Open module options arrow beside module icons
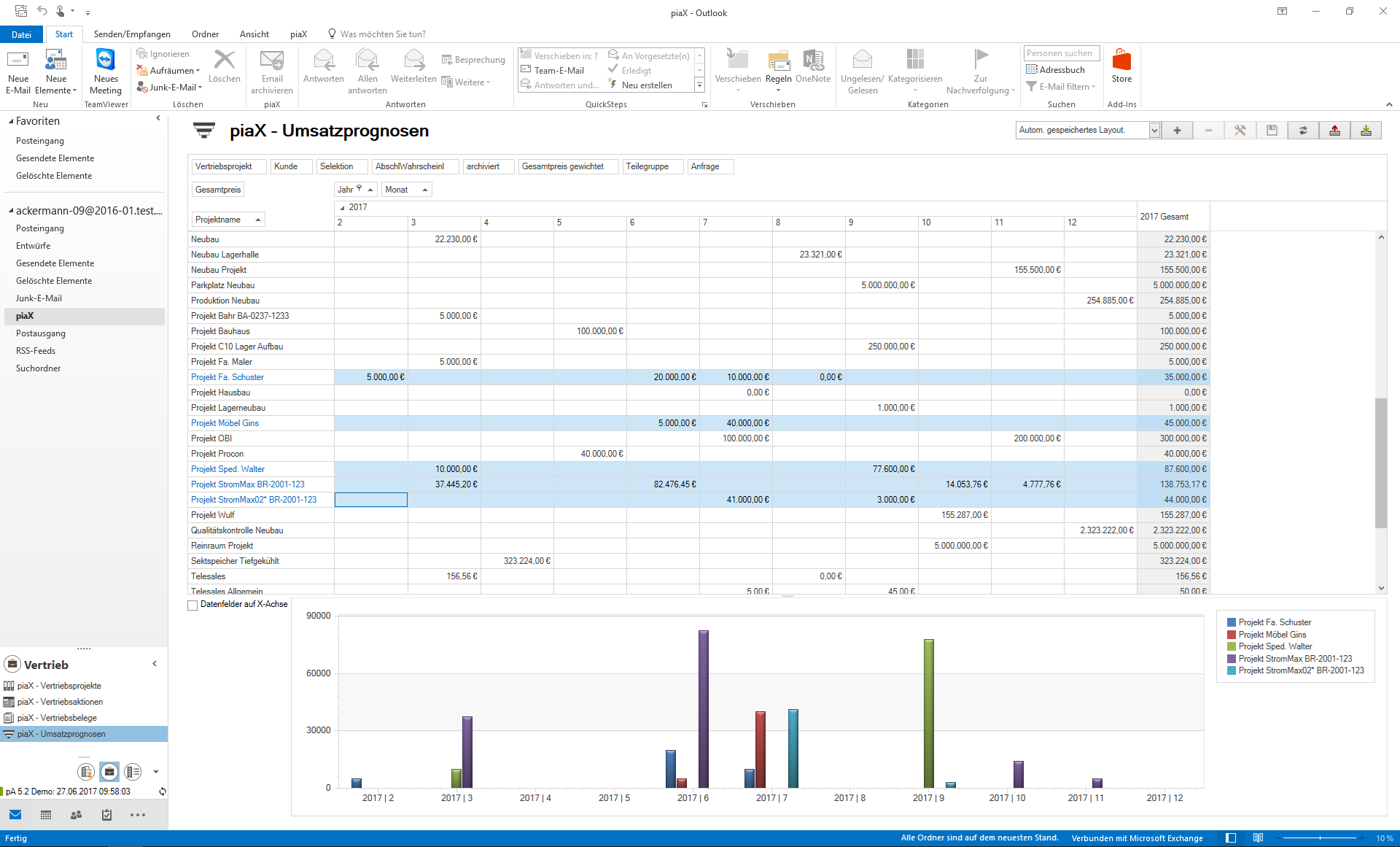This screenshot has width=1400, height=847. [x=155, y=772]
